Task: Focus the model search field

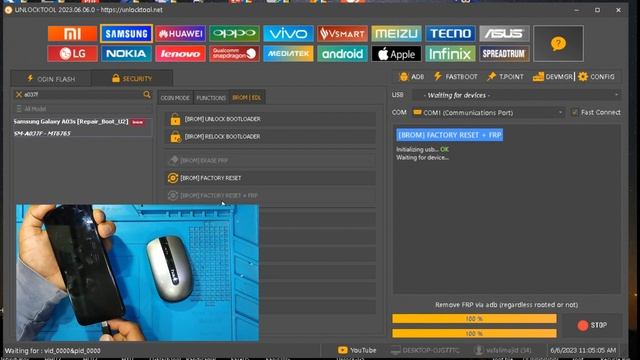Action: [x=83, y=95]
